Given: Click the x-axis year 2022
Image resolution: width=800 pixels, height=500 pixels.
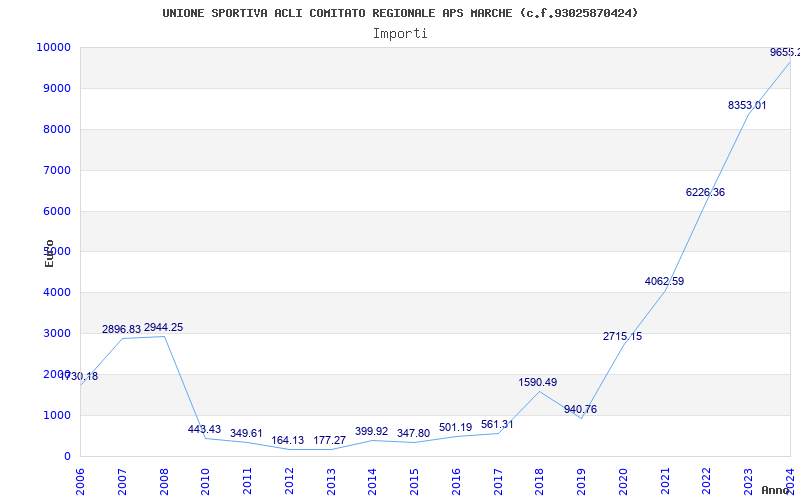Looking at the screenshot, I should point(707,482).
